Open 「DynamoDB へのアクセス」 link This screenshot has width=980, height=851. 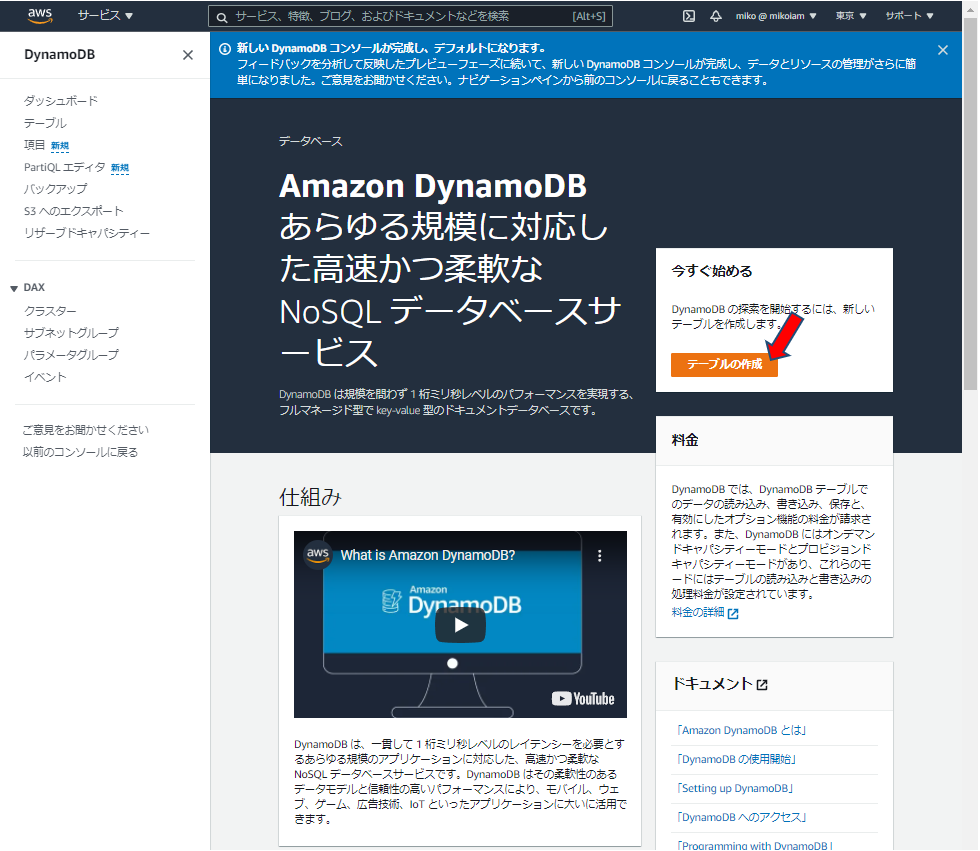(742, 817)
